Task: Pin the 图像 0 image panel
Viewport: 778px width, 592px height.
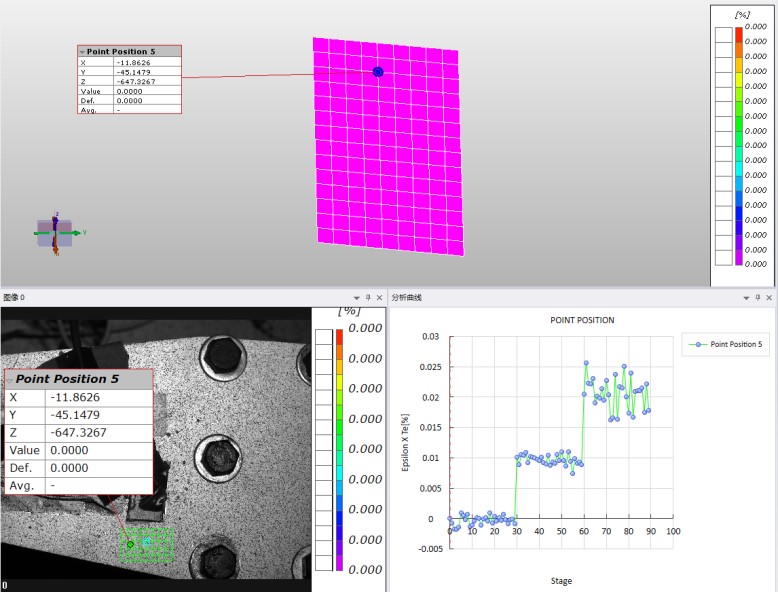Action: 368,297
